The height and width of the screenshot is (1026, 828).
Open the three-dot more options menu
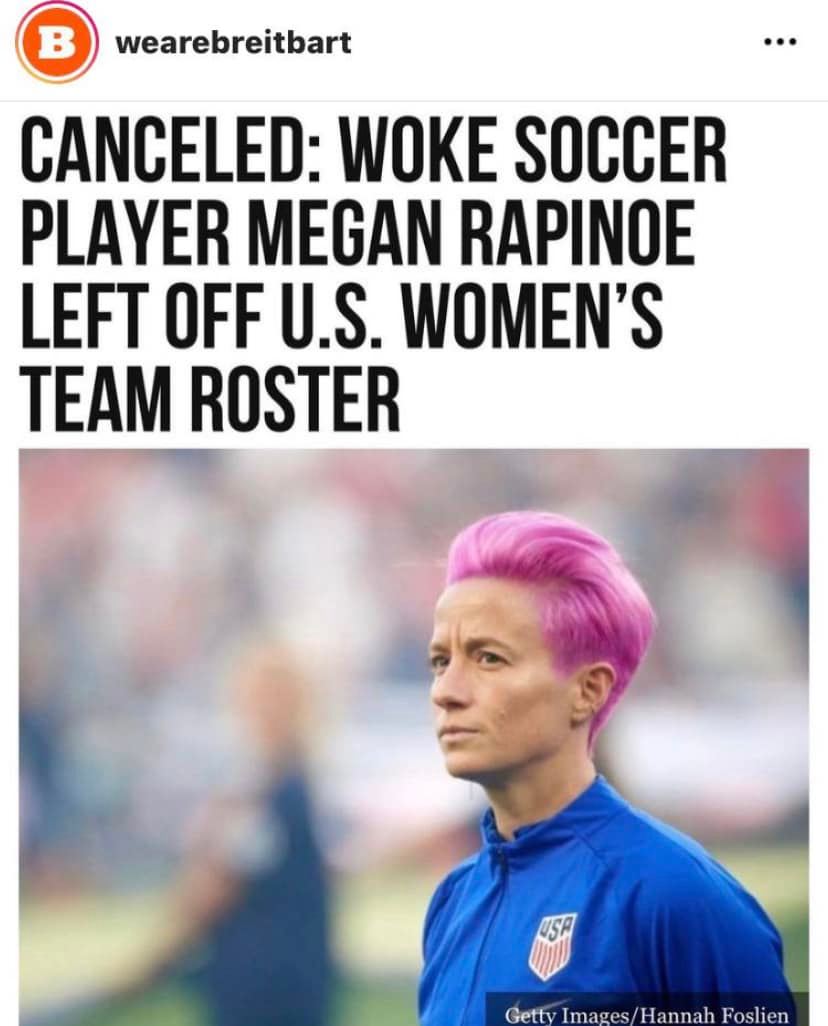(781, 42)
